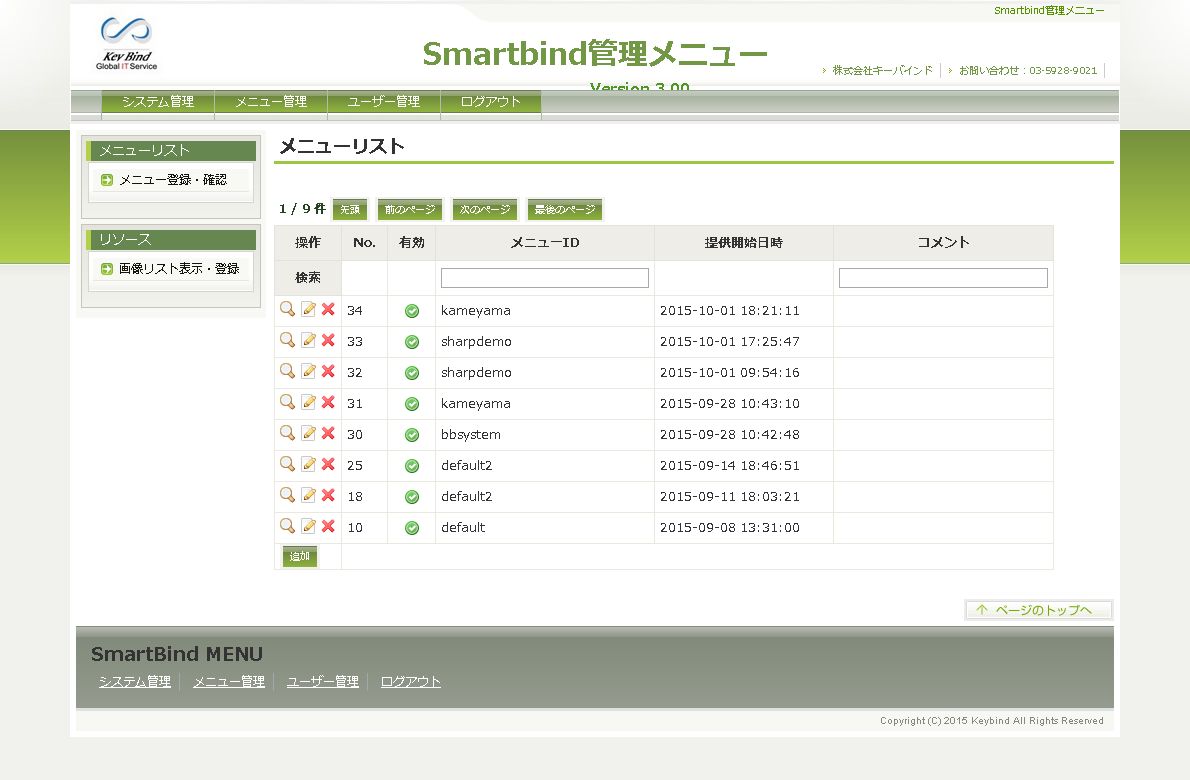Select the date 2015-10-01 09:54:16
Image resolution: width=1190 pixels, height=780 pixels.
click(x=729, y=373)
